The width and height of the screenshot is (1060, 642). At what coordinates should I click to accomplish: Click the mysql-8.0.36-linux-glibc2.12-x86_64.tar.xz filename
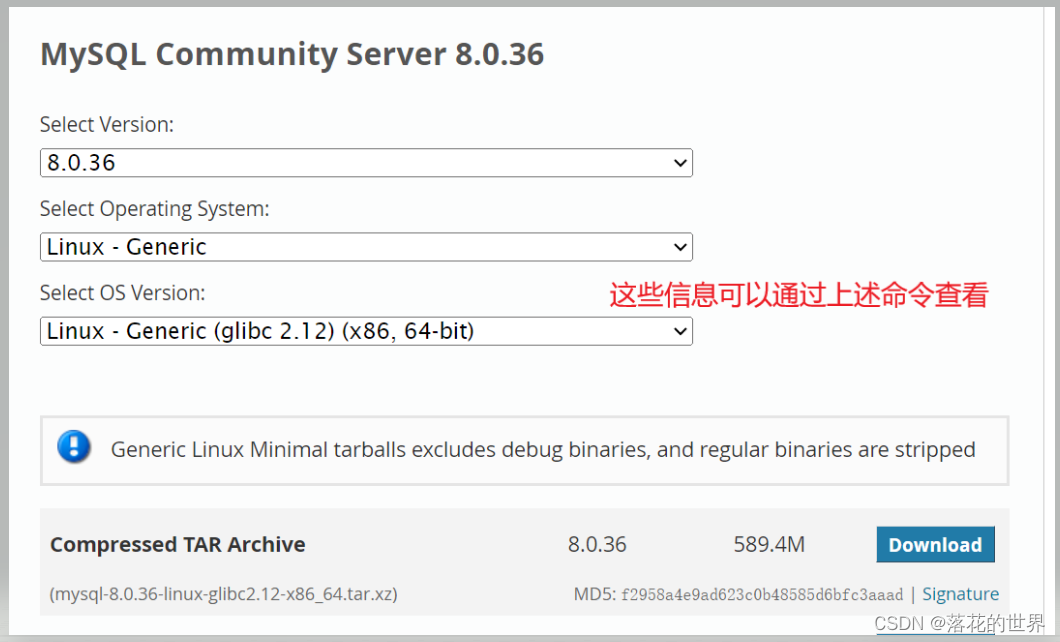[223, 594]
